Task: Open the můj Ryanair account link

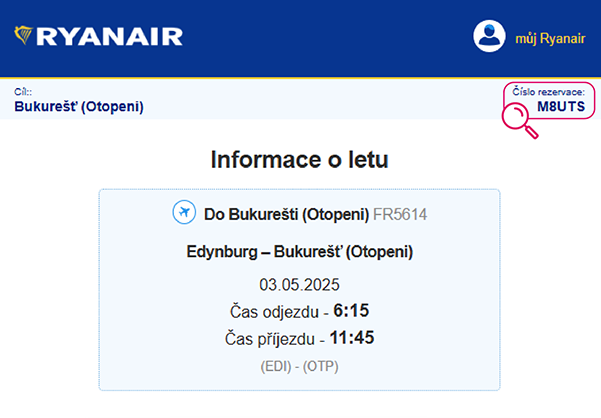Action: [x=550, y=38]
